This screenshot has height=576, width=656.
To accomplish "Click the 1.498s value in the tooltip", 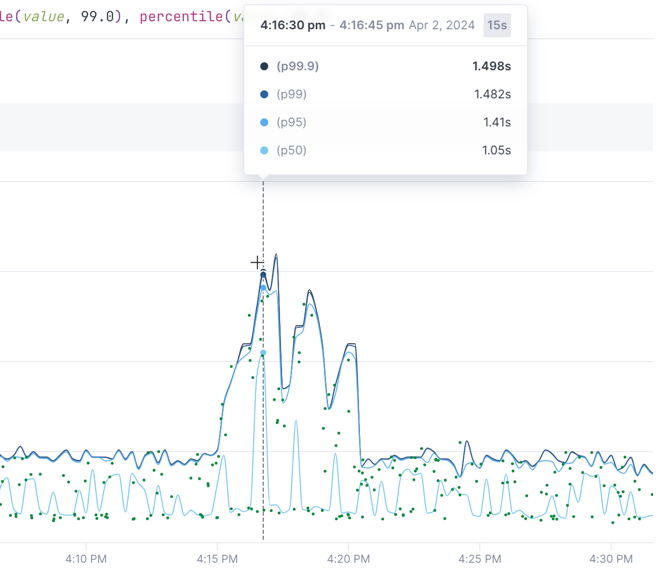I will pyautogui.click(x=491, y=67).
